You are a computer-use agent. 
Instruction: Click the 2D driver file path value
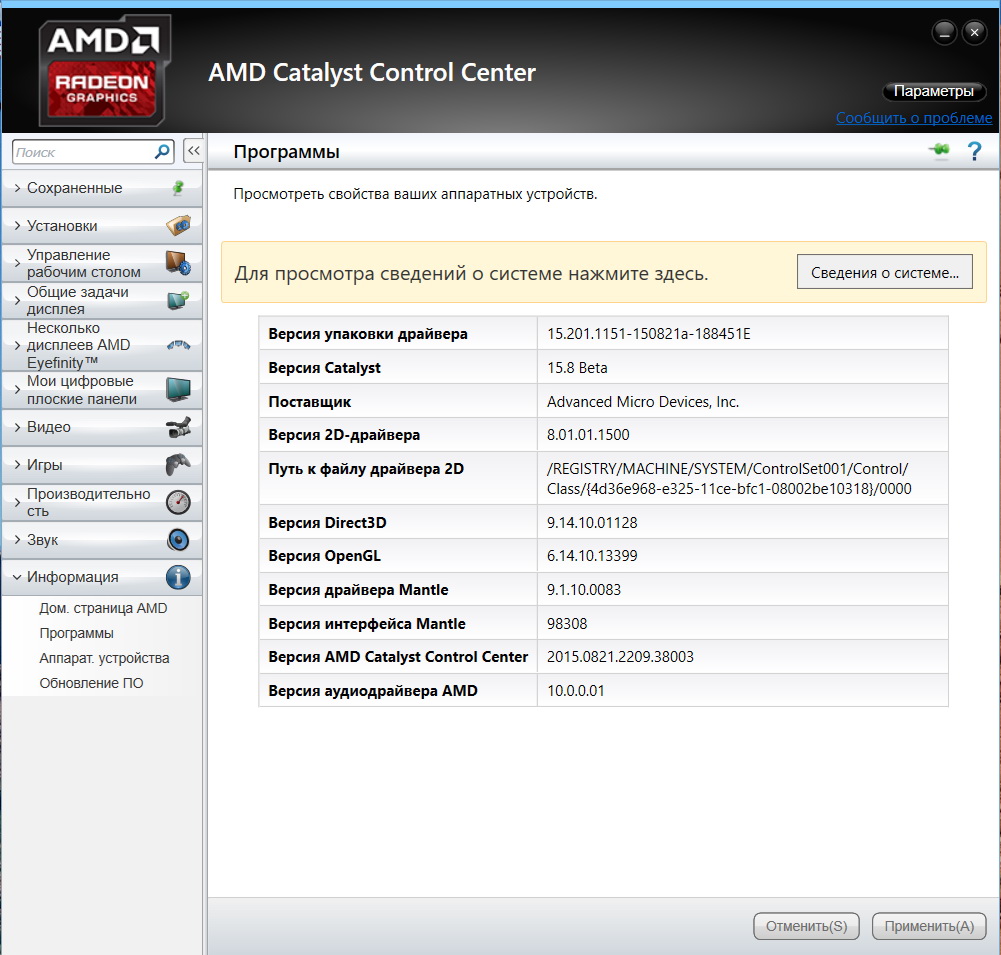729,478
